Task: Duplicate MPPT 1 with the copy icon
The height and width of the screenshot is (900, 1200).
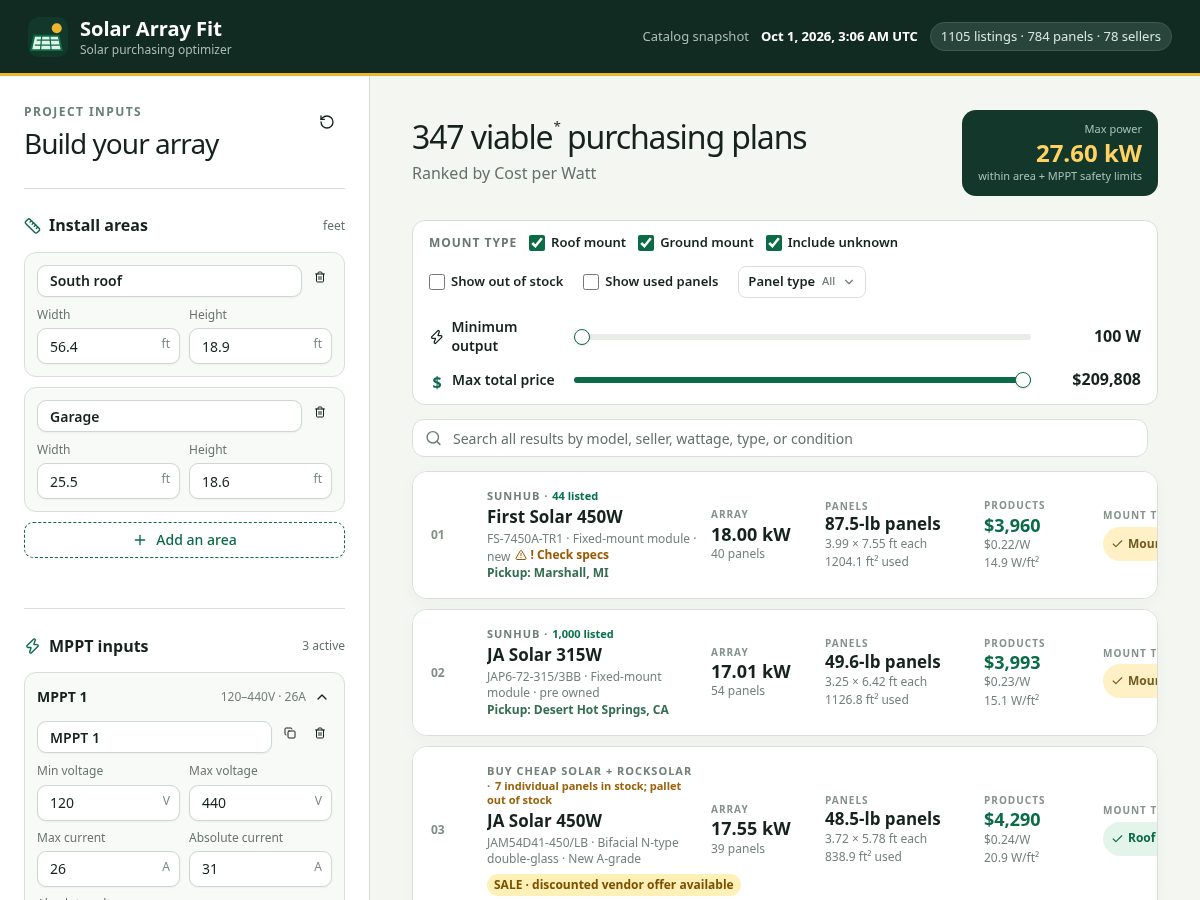Action: point(290,733)
